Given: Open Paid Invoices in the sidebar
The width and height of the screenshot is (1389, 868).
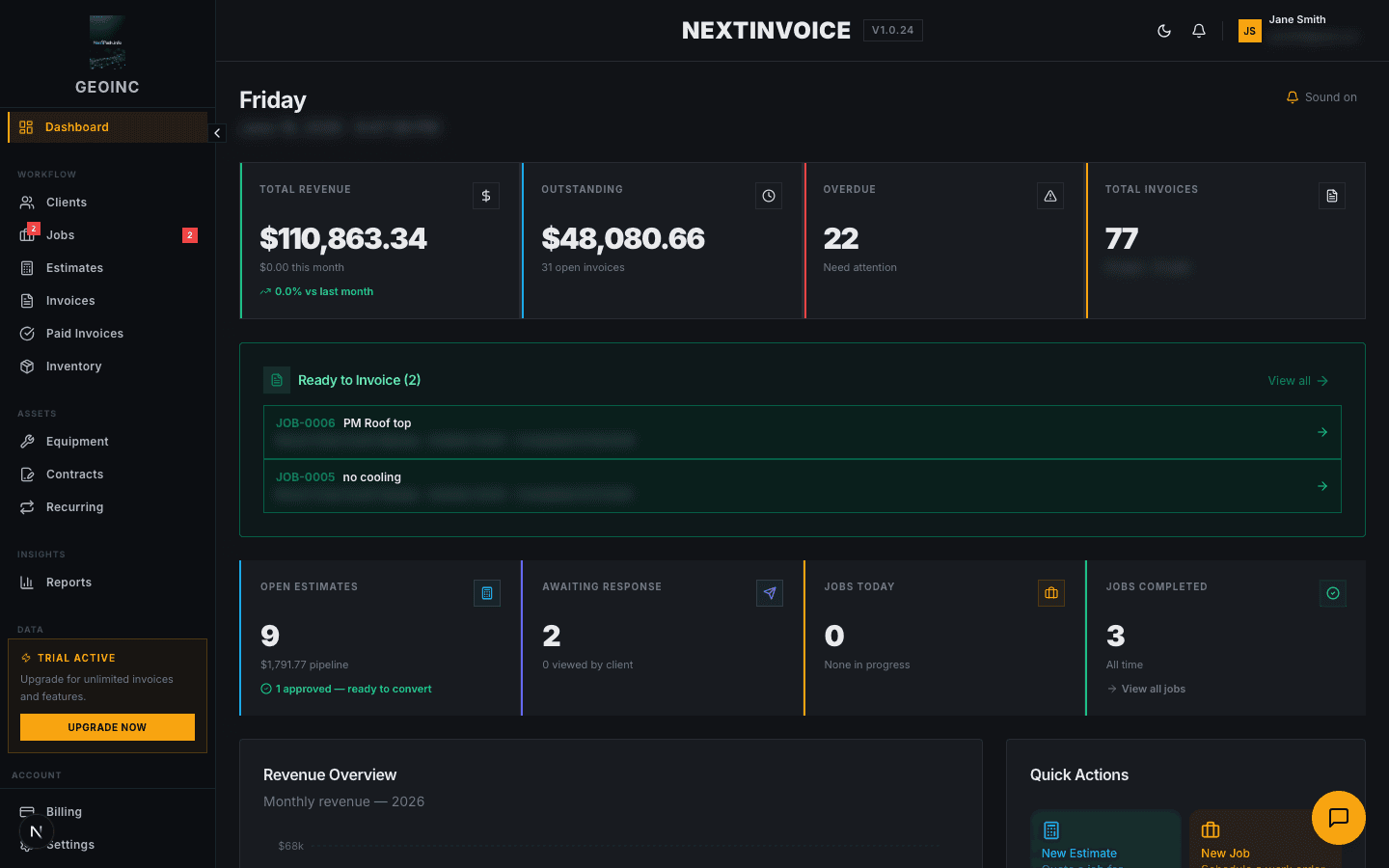Looking at the screenshot, I should [107, 334].
